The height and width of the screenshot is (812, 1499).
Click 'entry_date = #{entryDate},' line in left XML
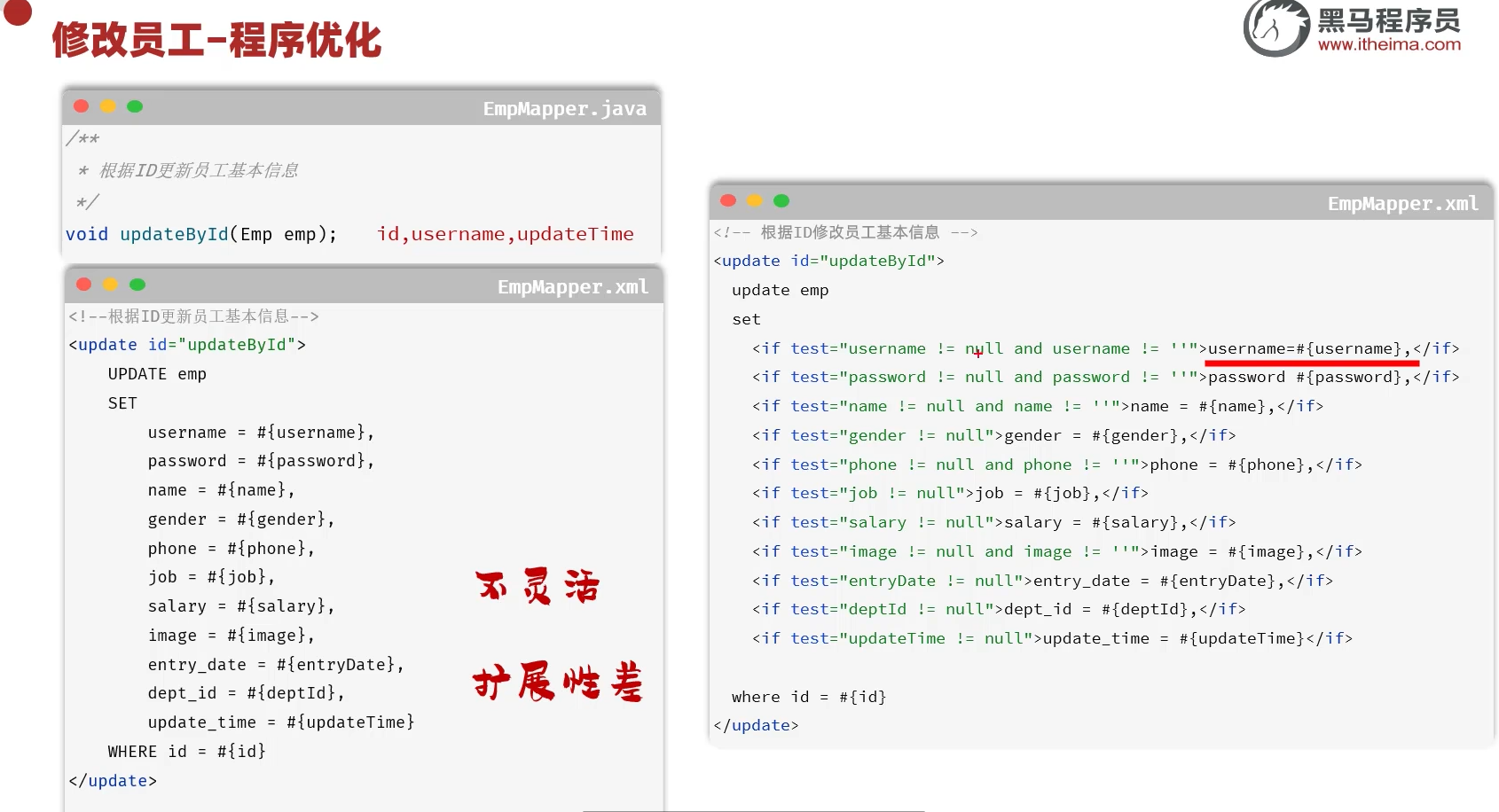coord(276,665)
